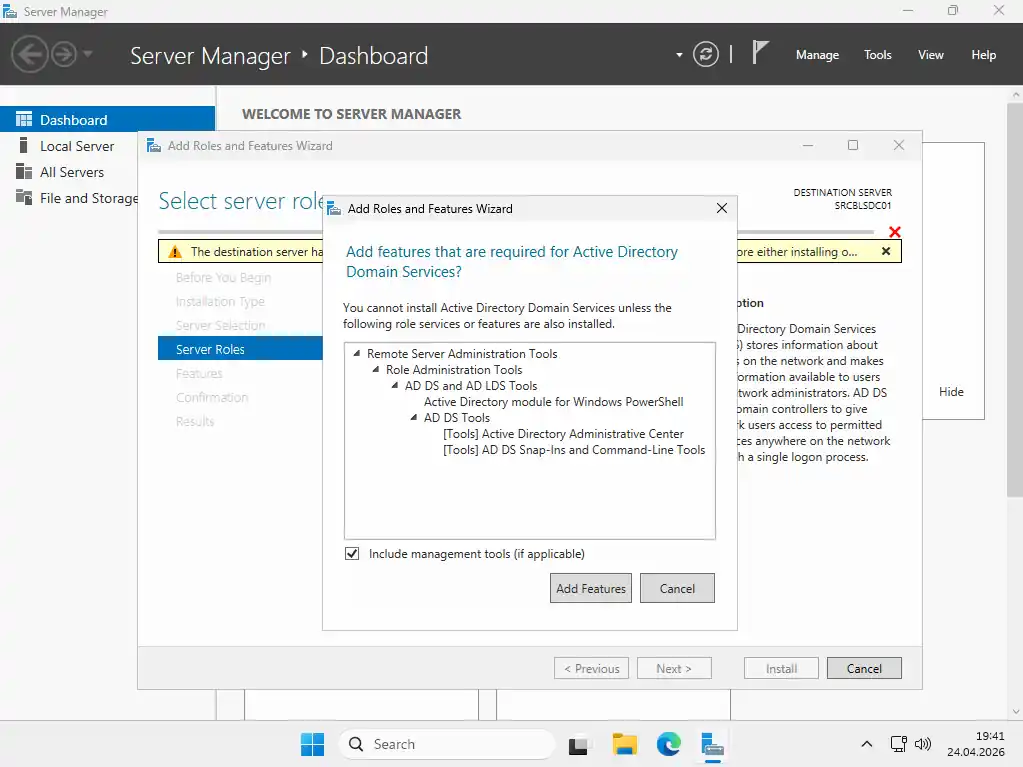The width and height of the screenshot is (1023, 767).
Task: Click the Server Manager scrollbar
Action: (x=1015, y=300)
